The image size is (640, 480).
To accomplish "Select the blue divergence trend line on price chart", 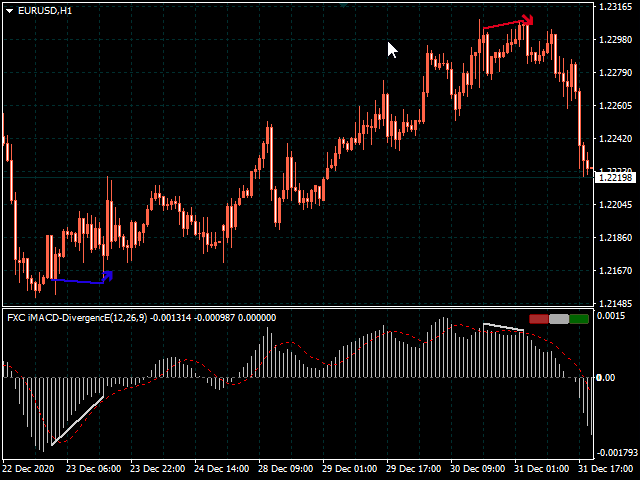I will tap(77, 281).
